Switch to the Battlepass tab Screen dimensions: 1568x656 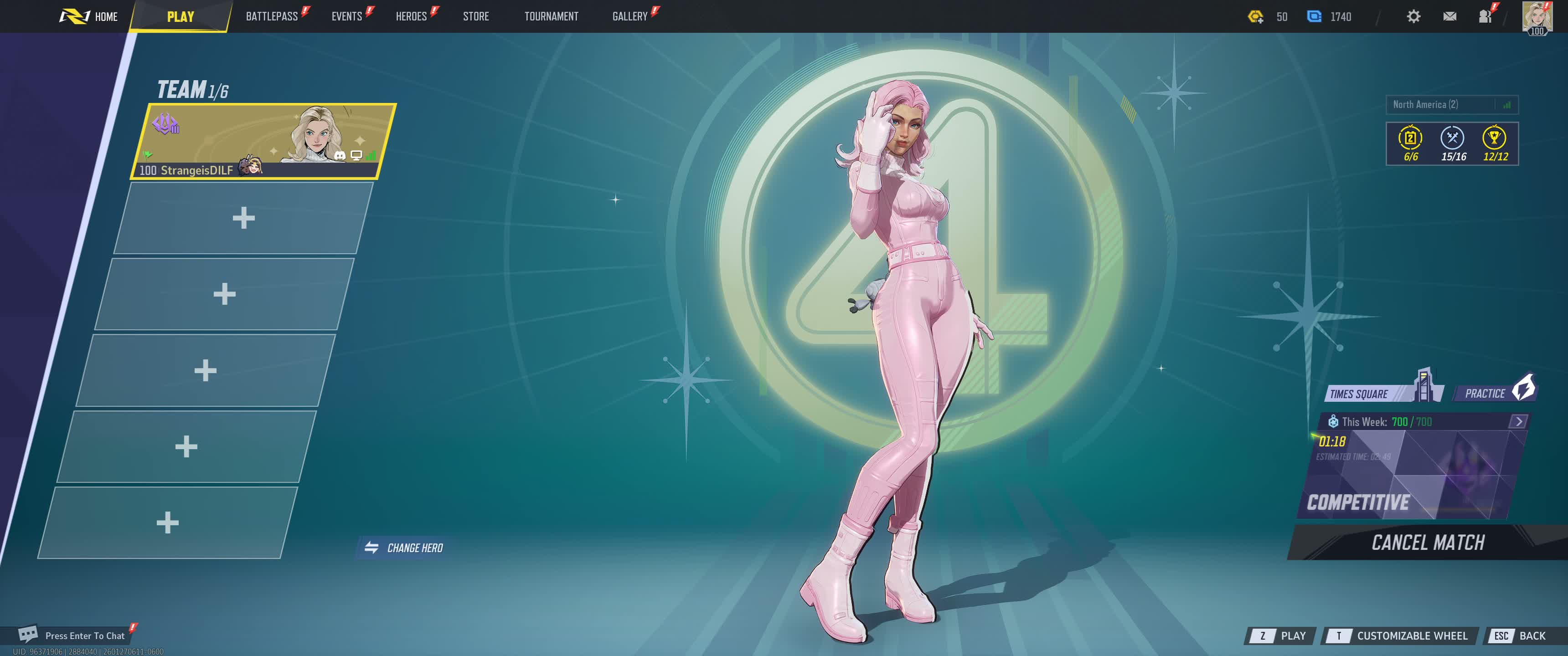click(x=272, y=16)
